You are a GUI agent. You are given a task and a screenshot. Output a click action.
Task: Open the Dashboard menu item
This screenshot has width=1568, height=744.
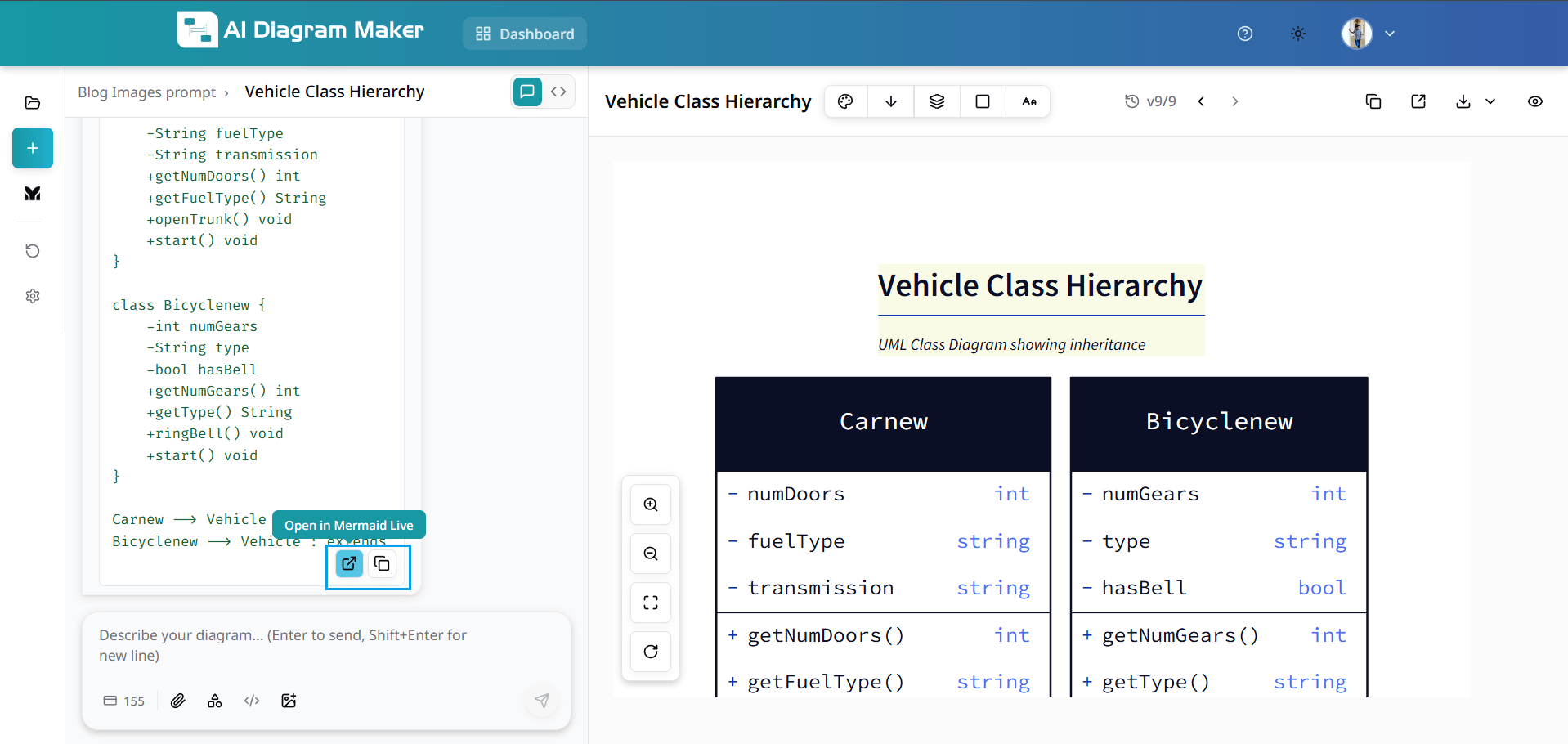(x=524, y=34)
